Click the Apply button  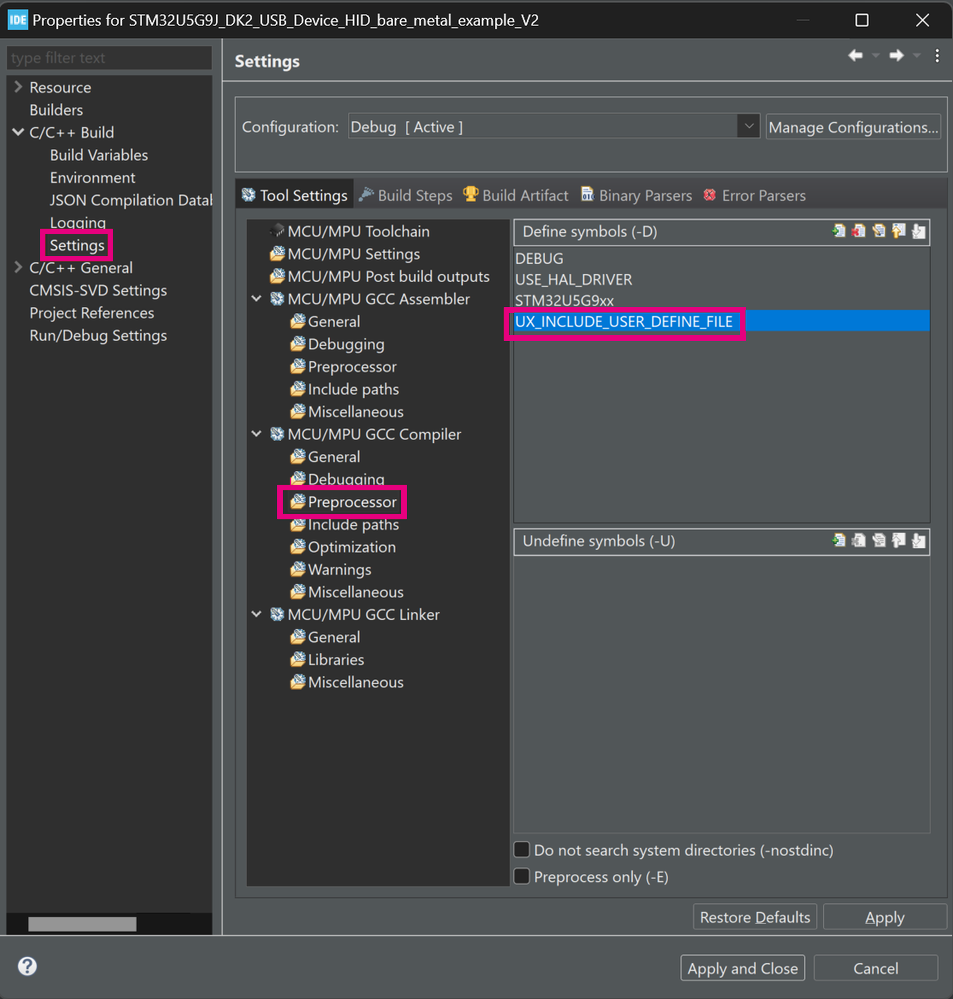click(x=885, y=917)
